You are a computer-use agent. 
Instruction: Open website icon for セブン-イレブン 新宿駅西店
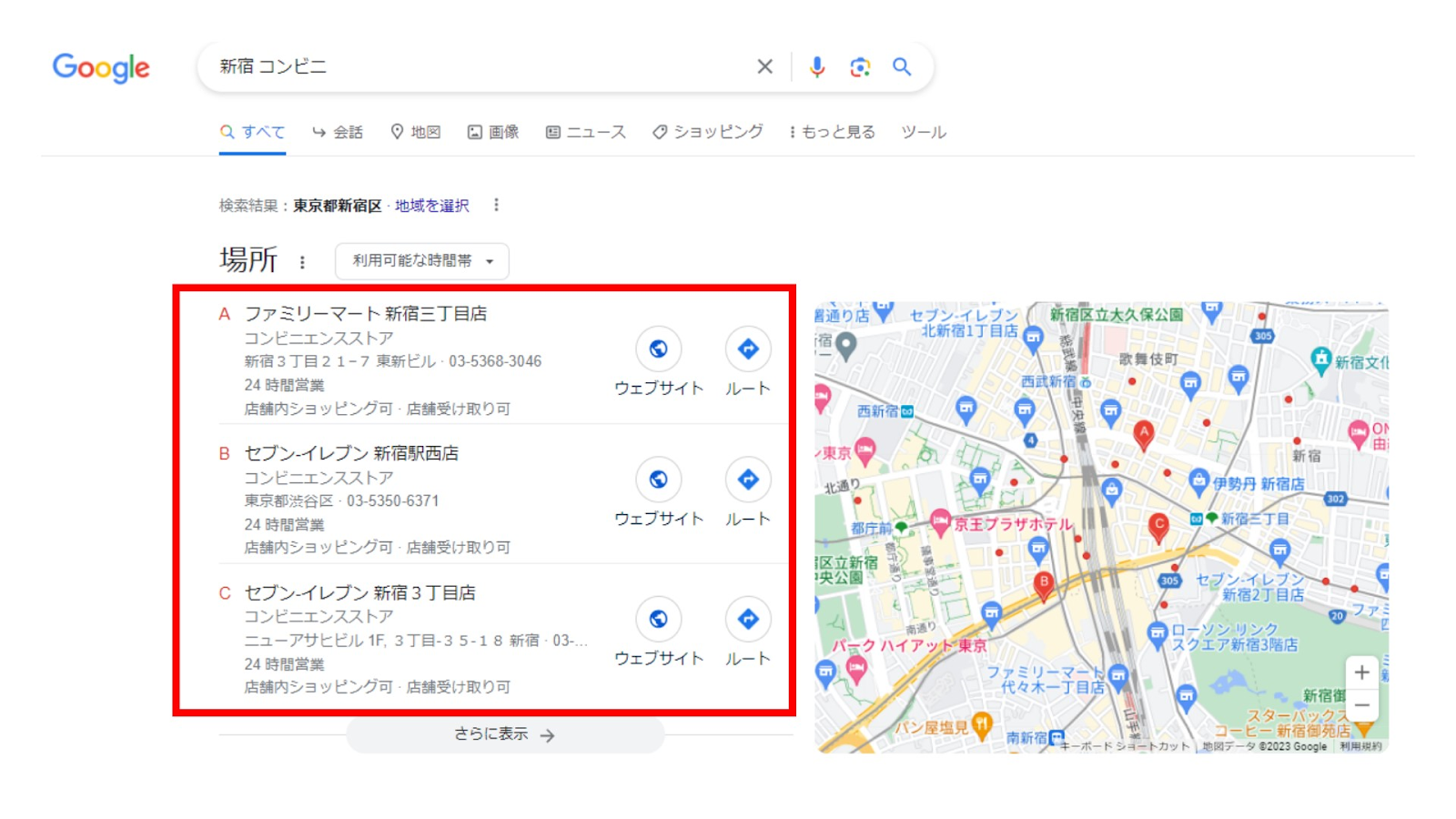658,480
